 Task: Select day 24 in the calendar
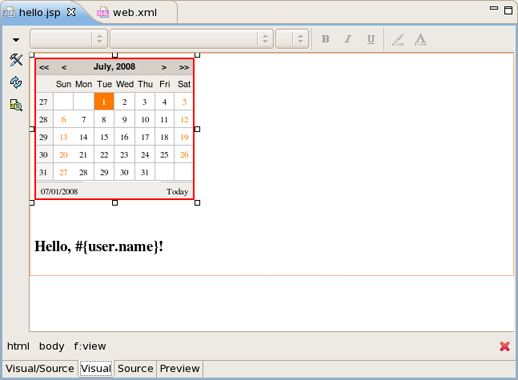[x=145, y=155]
